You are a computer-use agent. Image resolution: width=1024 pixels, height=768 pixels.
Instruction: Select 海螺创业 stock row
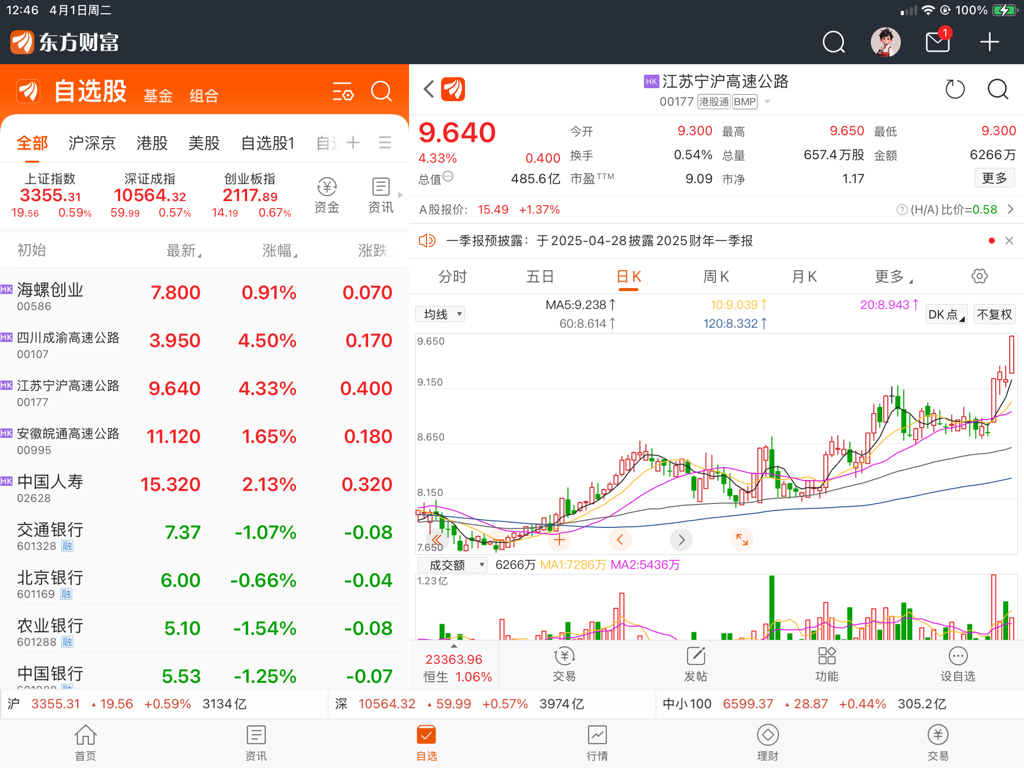[x=204, y=293]
